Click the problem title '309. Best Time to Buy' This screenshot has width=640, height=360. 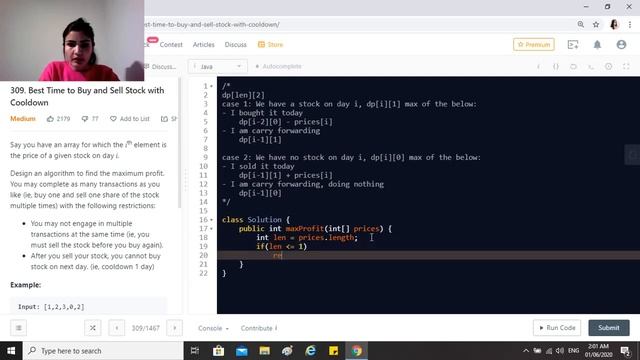point(87,96)
